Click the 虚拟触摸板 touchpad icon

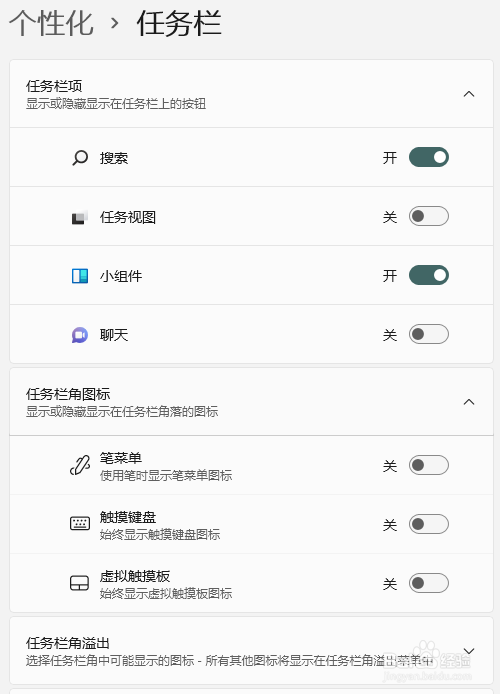click(80, 583)
